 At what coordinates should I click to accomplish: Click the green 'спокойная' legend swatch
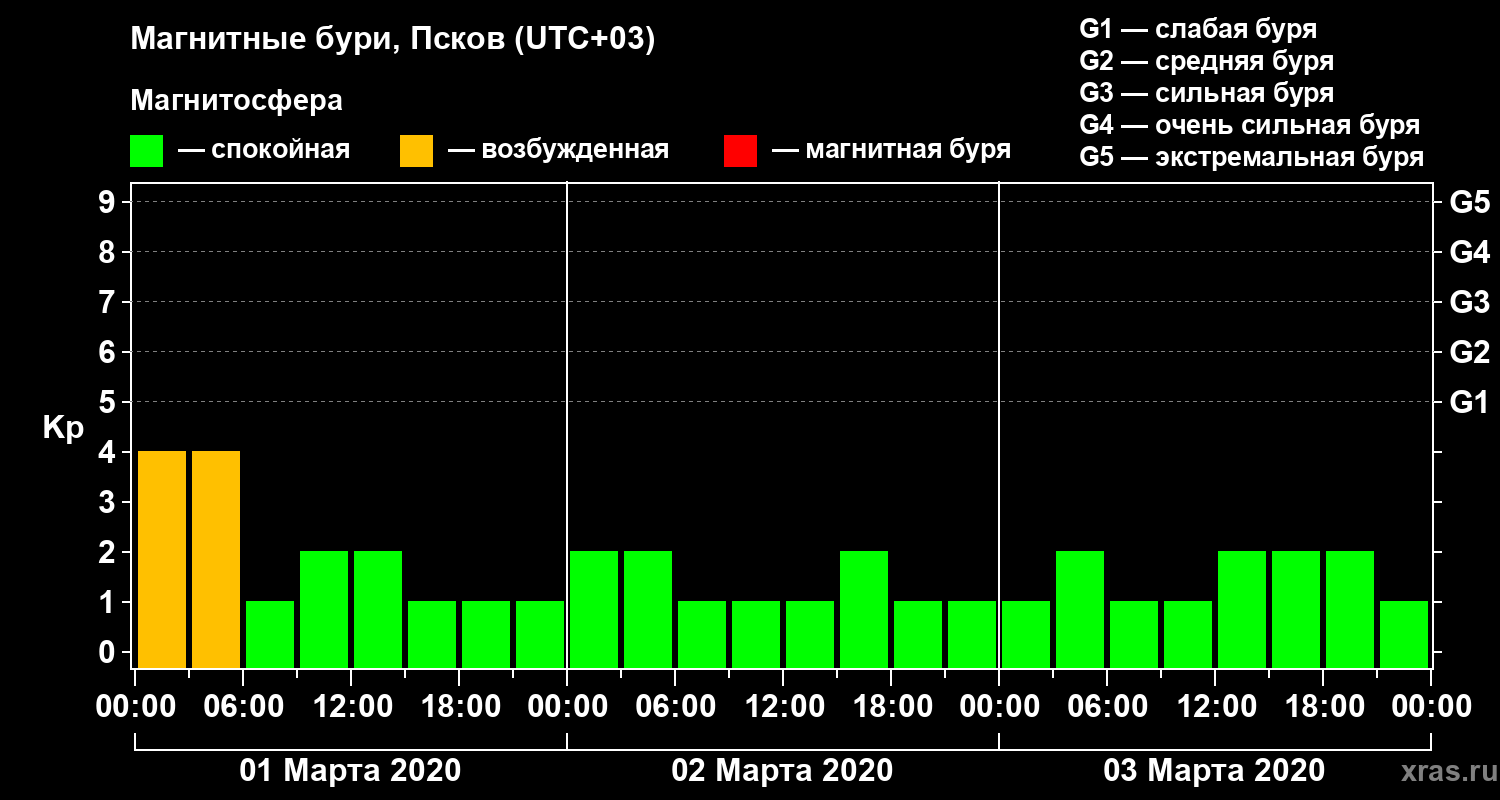tap(146, 151)
